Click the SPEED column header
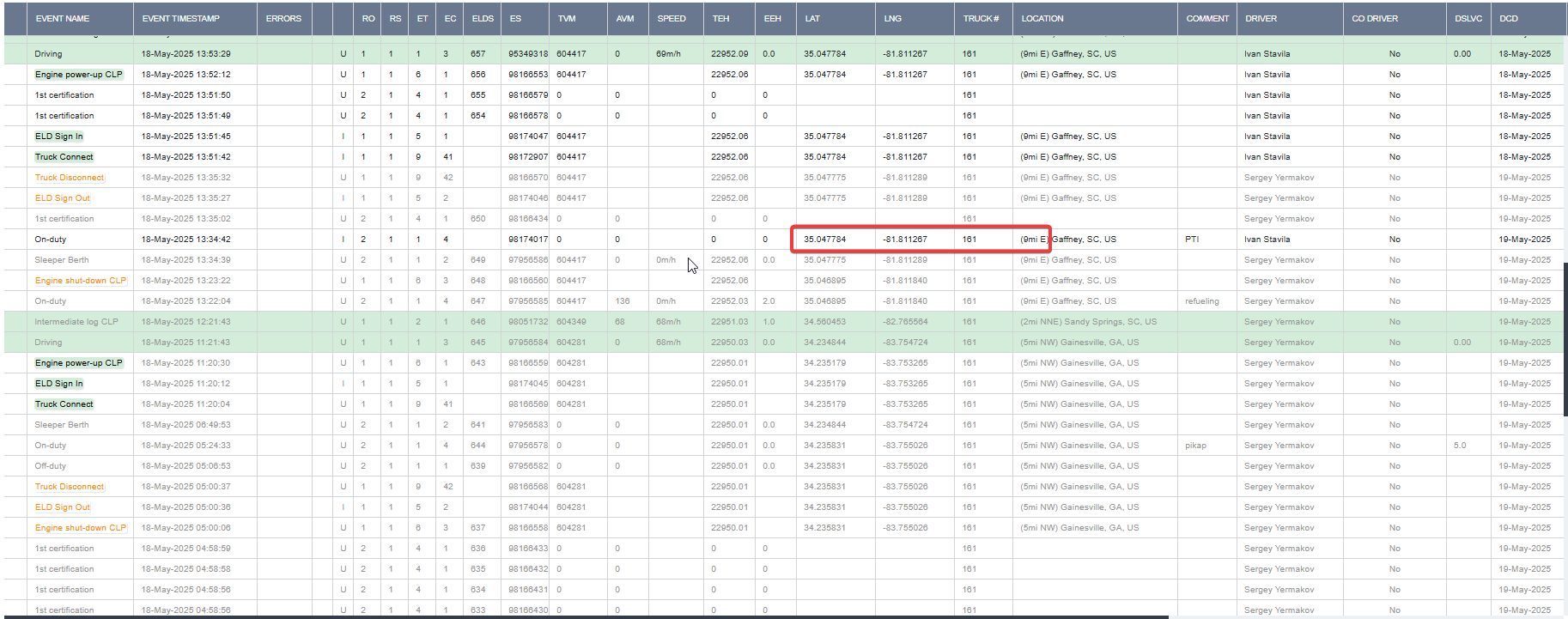The image size is (1568, 619). [x=672, y=18]
